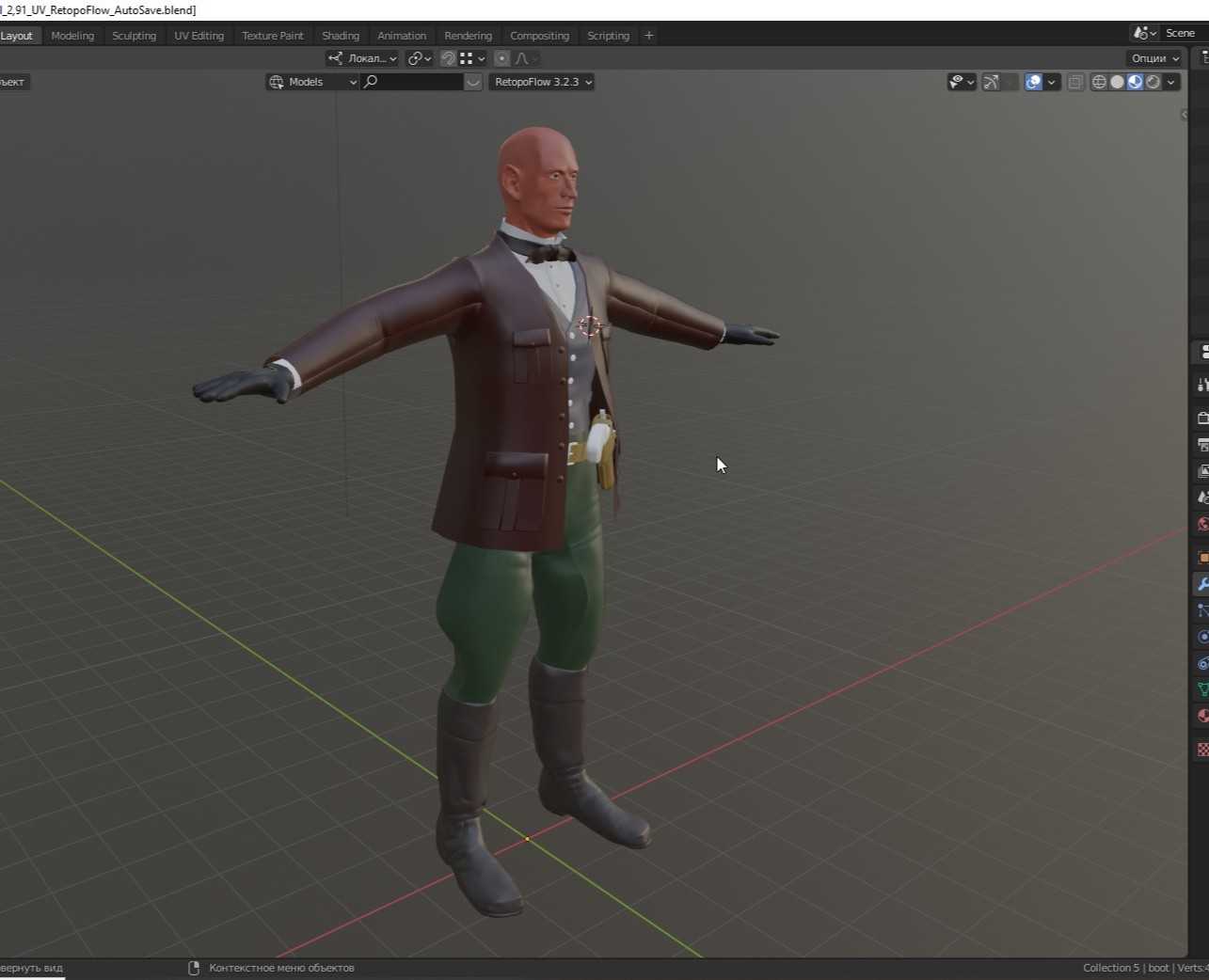Expand the Models asset library dropdown
This screenshot has width=1209, height=980.
(313, 82)
